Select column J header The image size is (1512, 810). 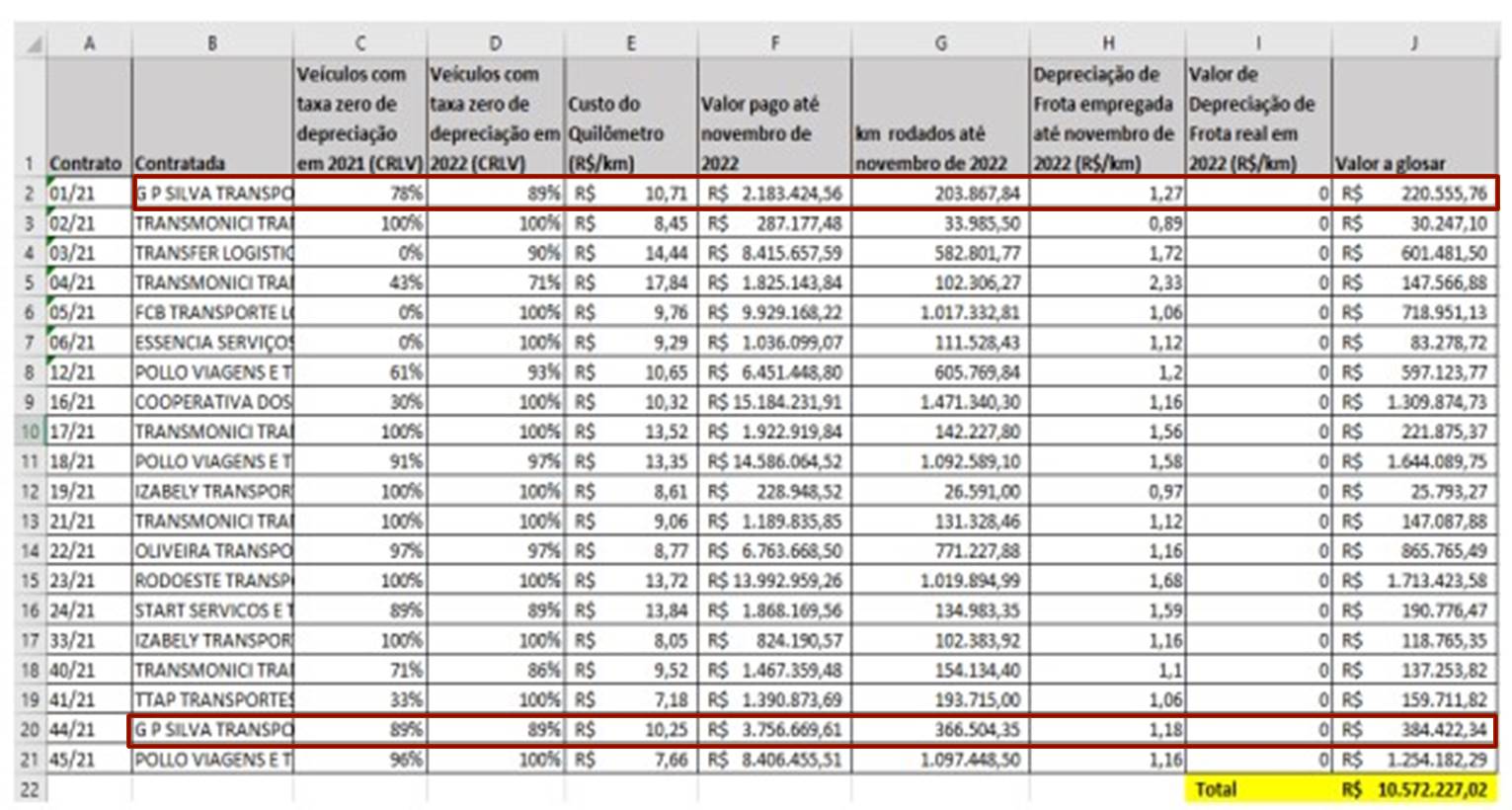(x=1414, y=44)
